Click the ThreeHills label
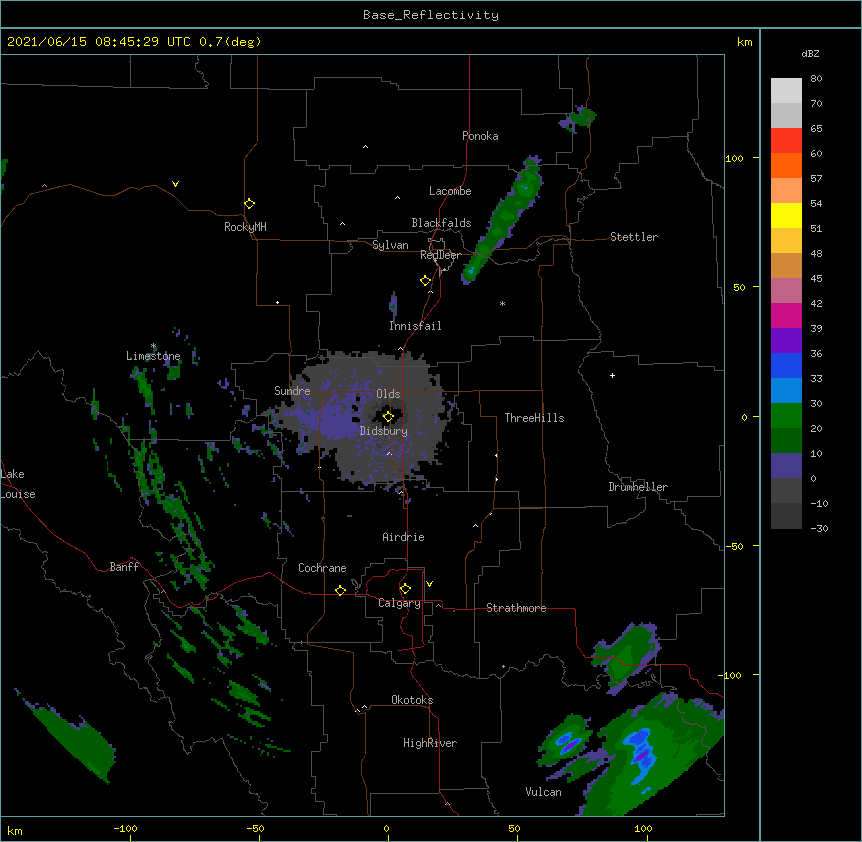 tap(534, 418)
